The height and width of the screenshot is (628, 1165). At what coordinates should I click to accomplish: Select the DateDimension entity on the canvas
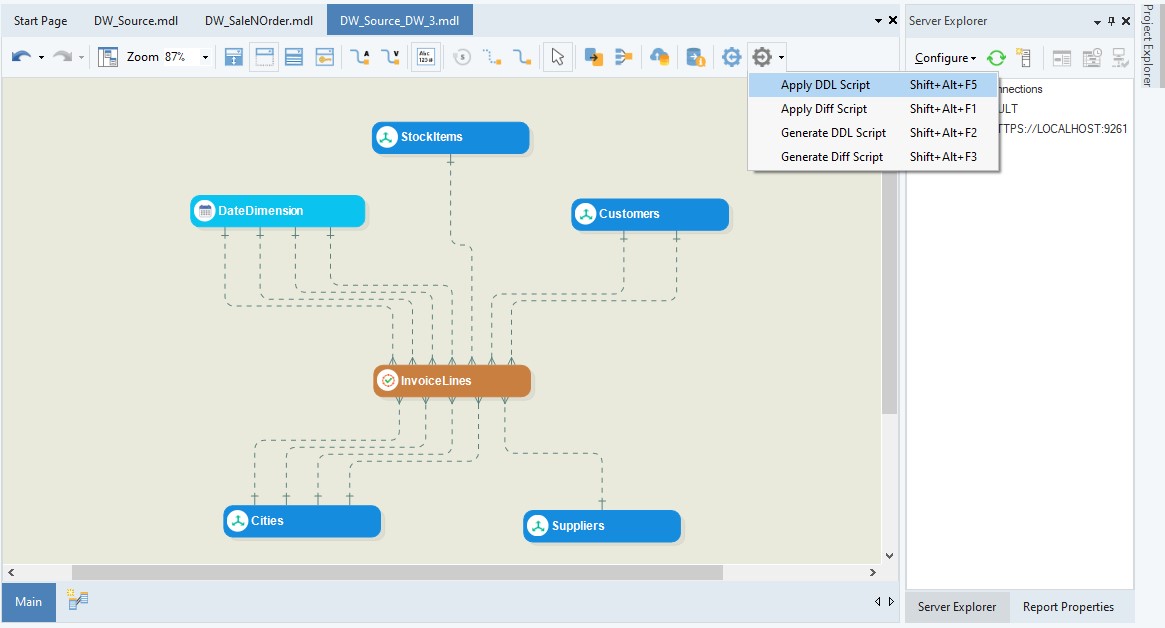(x=277, y=211)
